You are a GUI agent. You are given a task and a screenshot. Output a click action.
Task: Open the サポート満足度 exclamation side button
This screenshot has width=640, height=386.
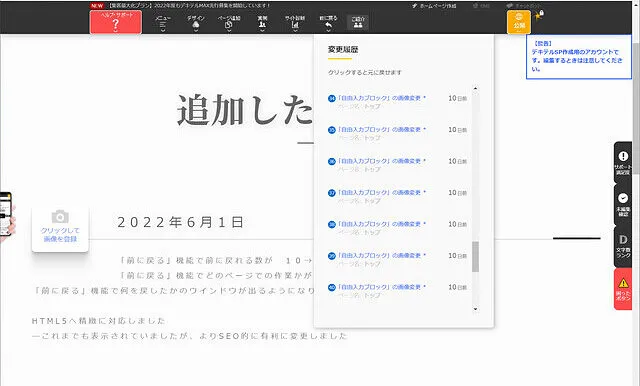(623, 162)
